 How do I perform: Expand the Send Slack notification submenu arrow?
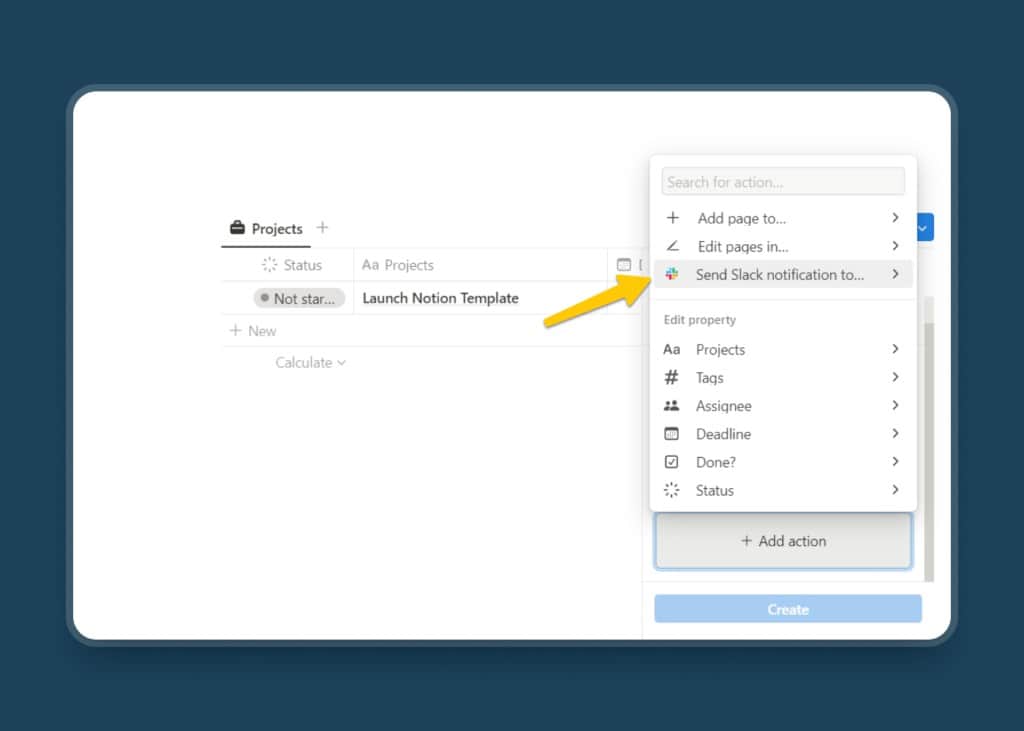point(895,274)
